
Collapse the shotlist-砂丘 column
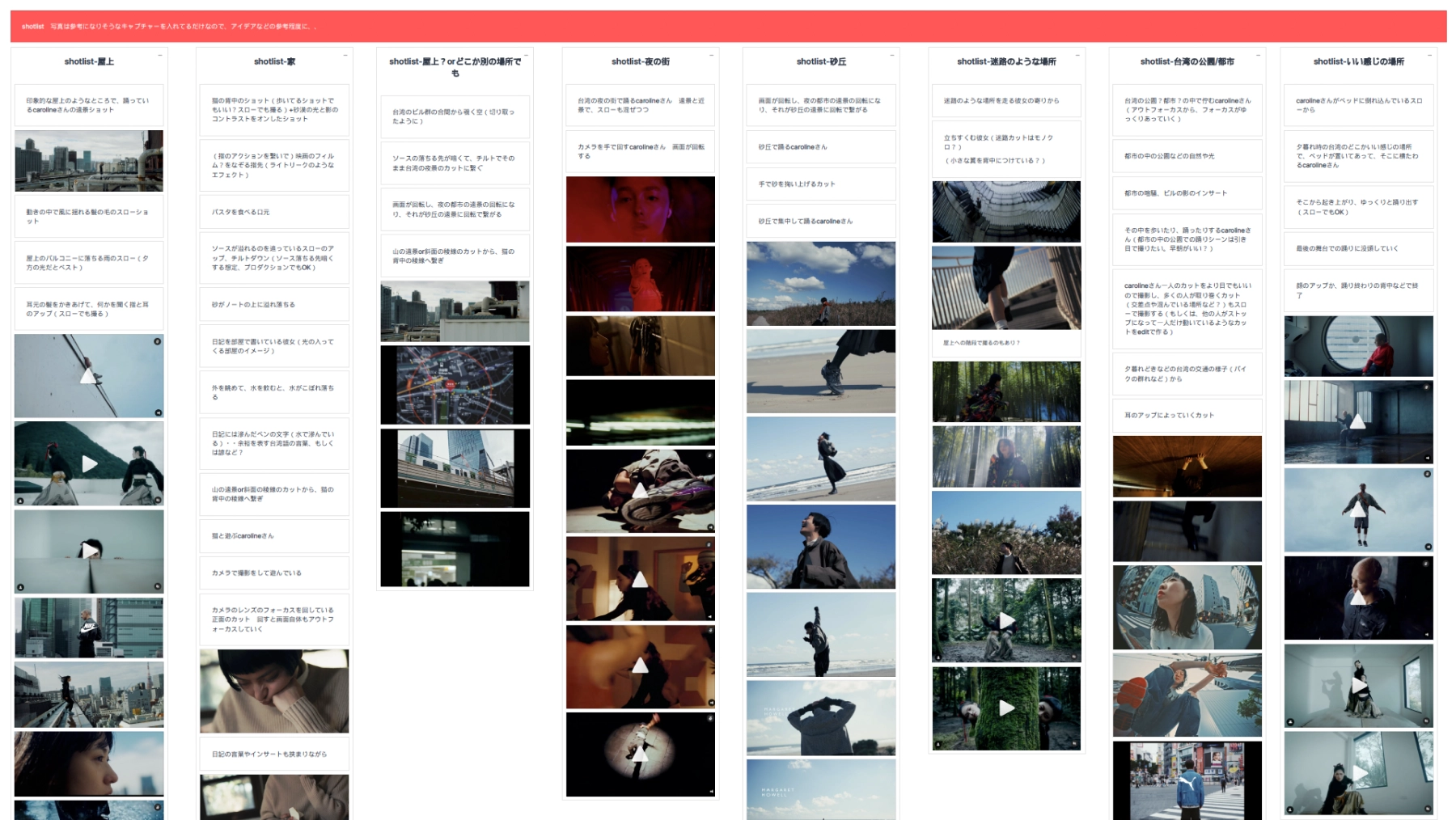[891, 55]
